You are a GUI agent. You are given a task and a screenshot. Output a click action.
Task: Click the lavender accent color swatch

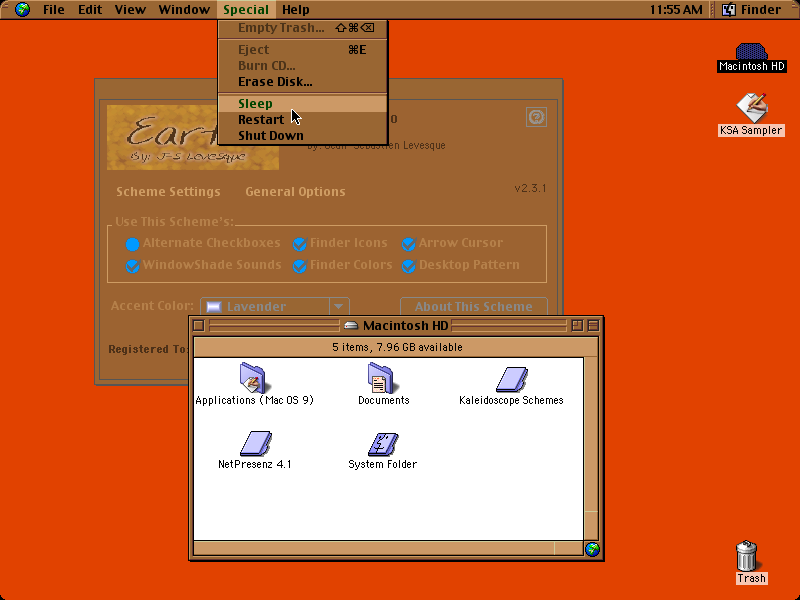pos(214,307)
